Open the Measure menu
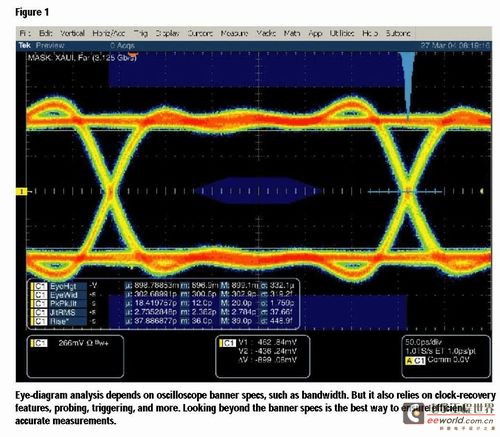The height and width of the screenshot is (437, 500). click(234, 33)
